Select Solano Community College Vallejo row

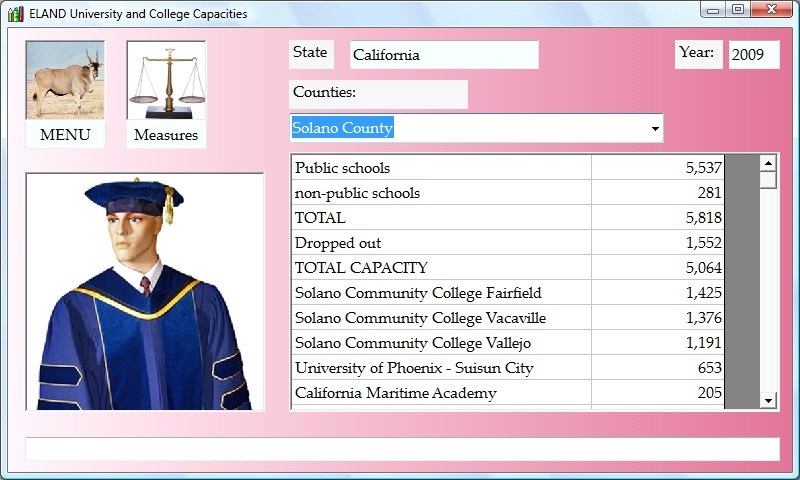coord(440,343)
